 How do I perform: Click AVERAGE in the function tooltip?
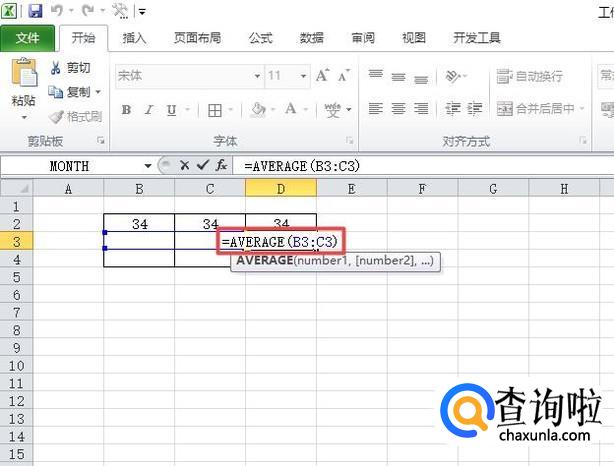click(x=265, y=260)
